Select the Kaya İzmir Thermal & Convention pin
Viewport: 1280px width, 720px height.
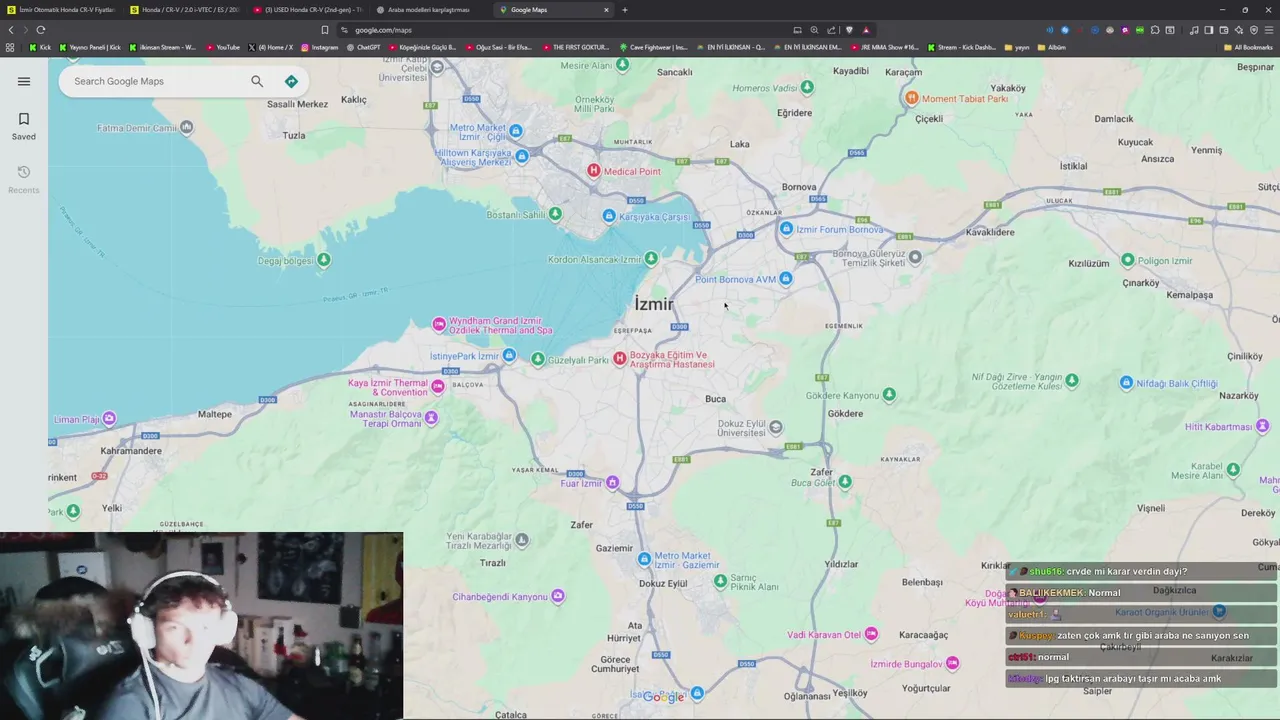pos(437,387)
